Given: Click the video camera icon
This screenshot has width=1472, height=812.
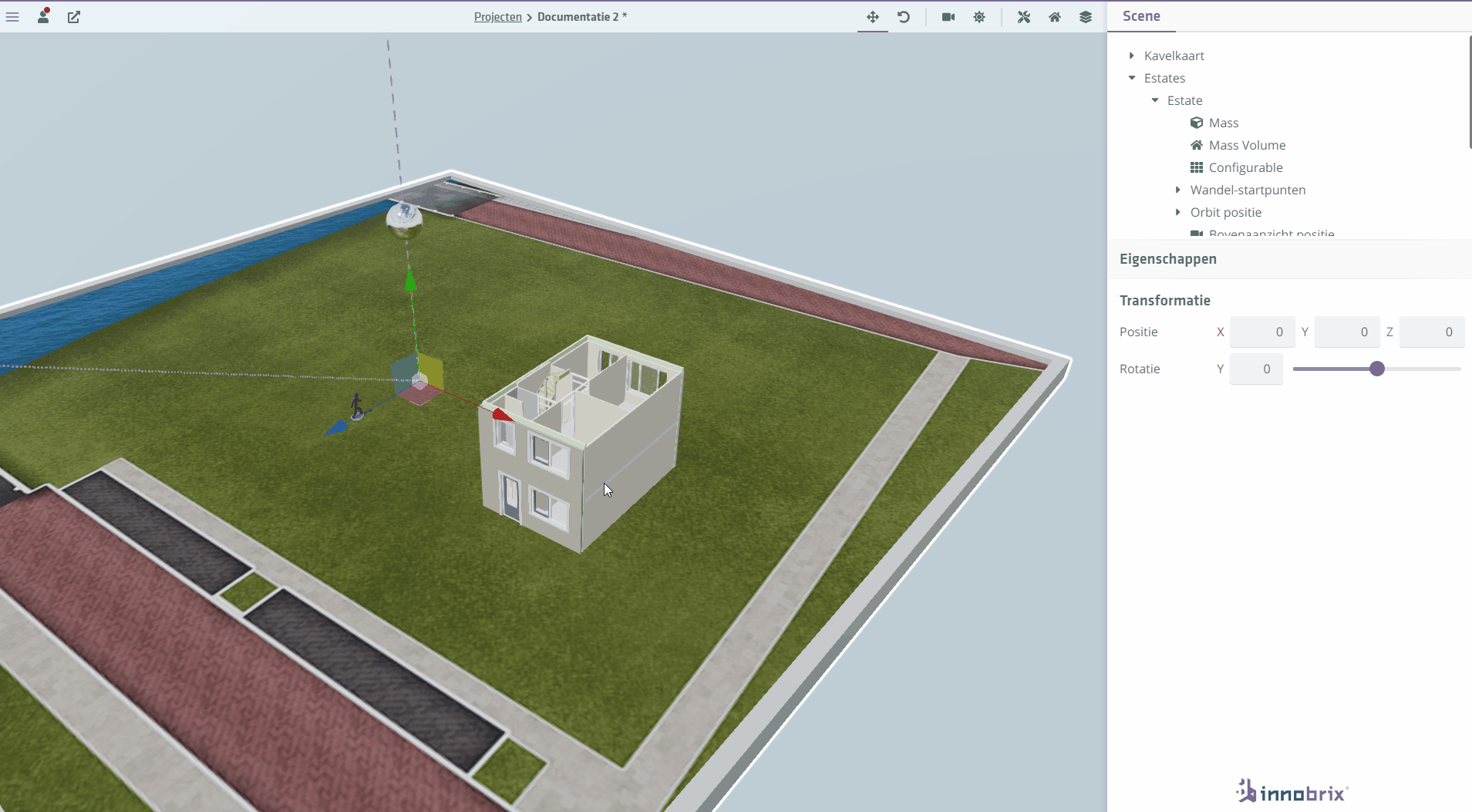Looking at the screenshot, I should [948, 17].
